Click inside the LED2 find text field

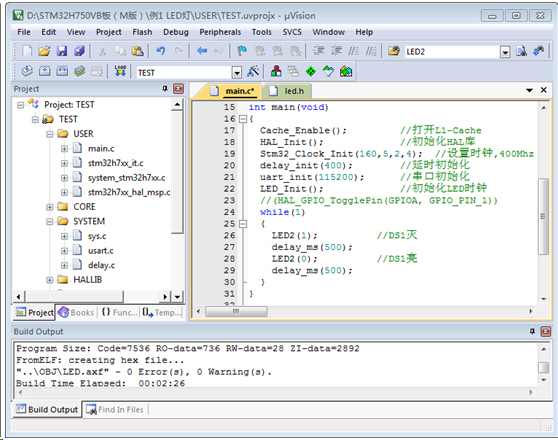click(451, 52)
